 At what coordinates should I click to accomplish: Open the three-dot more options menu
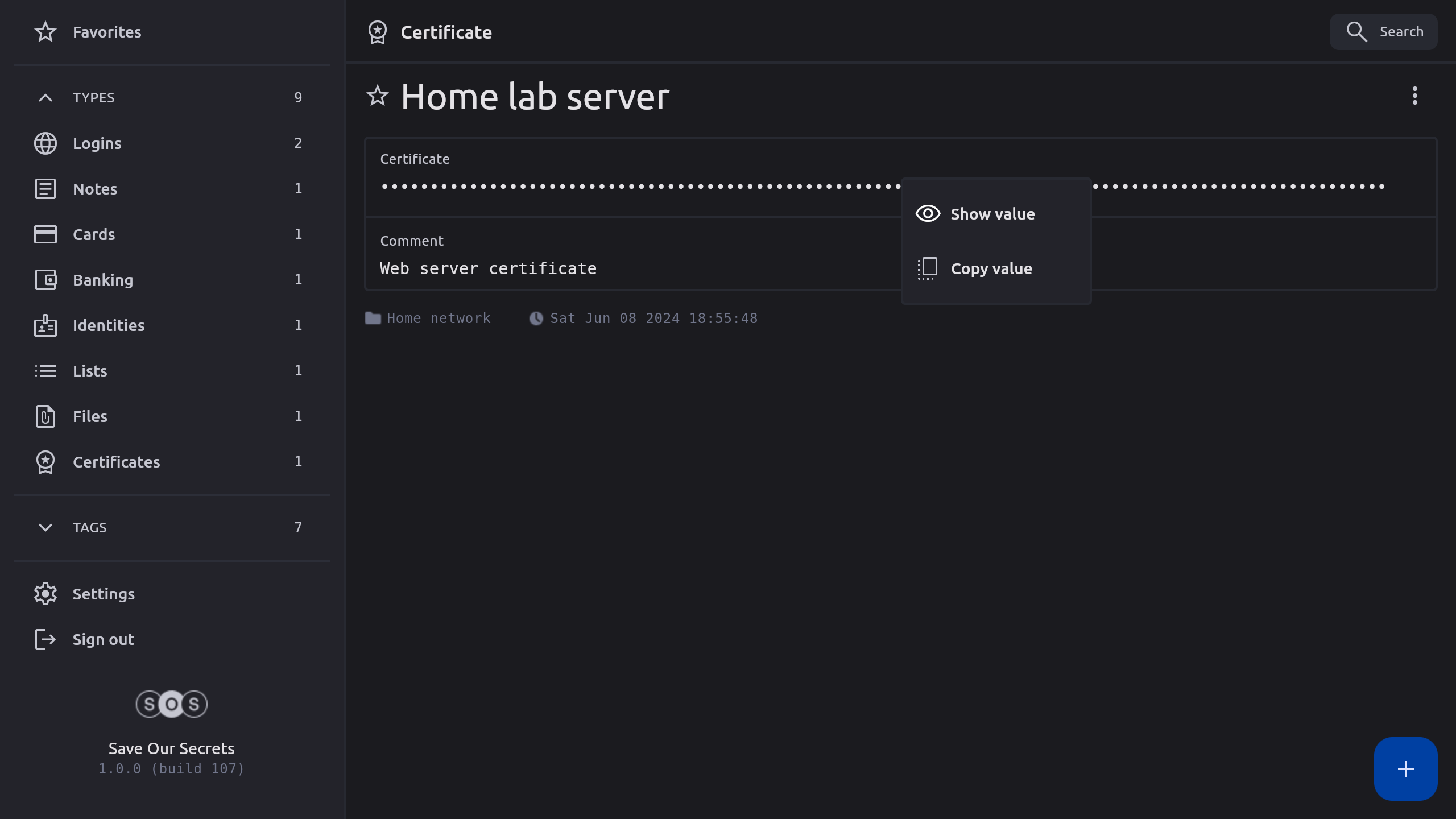(x=1414, y=96)
